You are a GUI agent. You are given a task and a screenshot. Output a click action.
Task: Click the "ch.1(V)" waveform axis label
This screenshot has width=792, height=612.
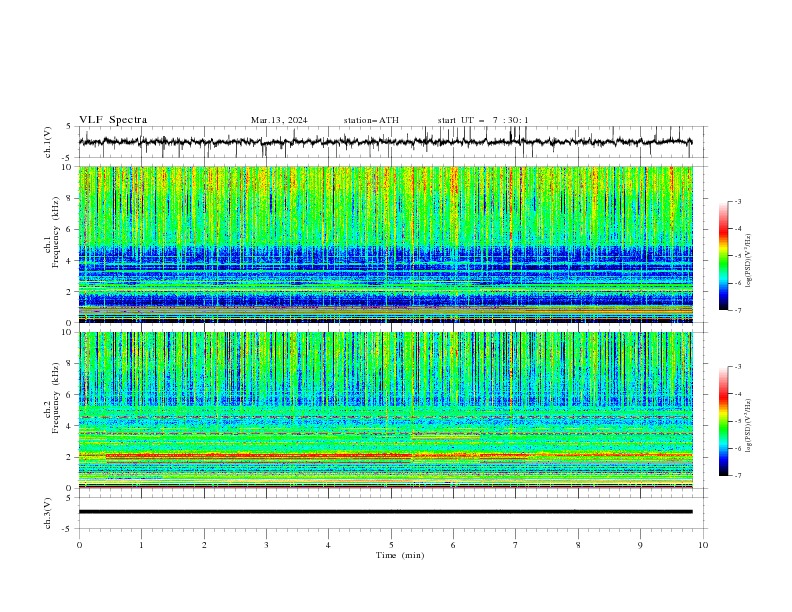[48, 142]
